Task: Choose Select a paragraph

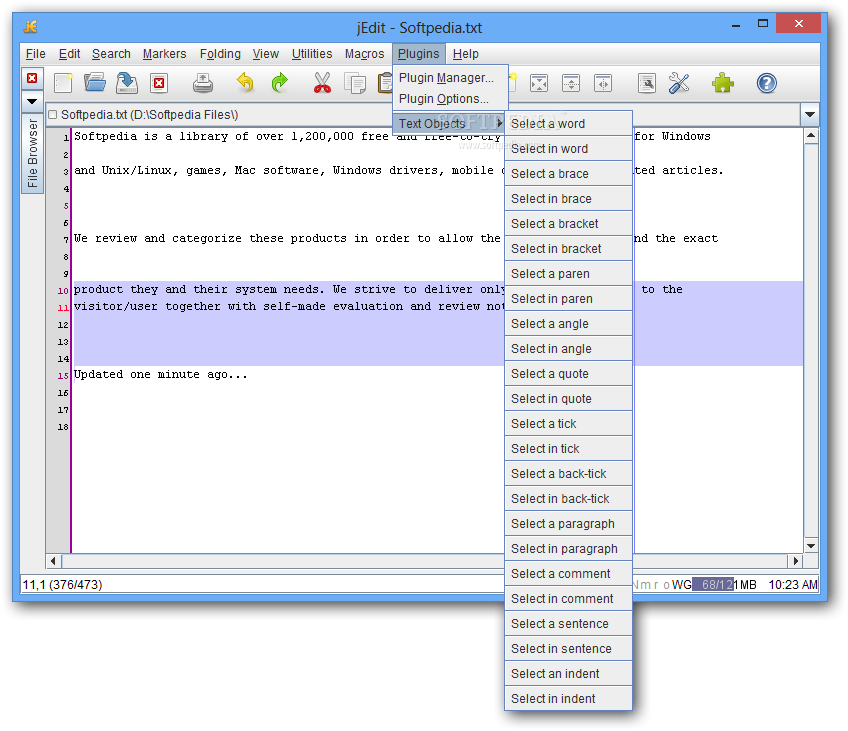Action: (x=568, y=524)
